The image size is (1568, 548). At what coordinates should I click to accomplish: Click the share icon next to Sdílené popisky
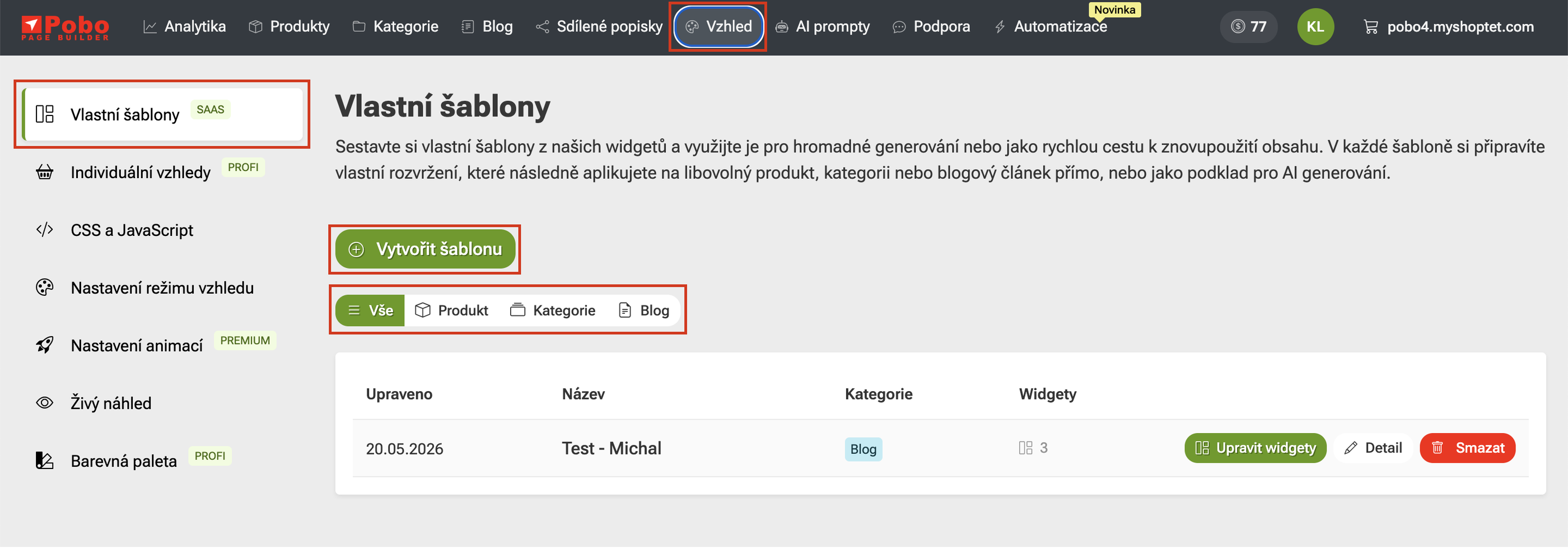click(x=542, y=27)
